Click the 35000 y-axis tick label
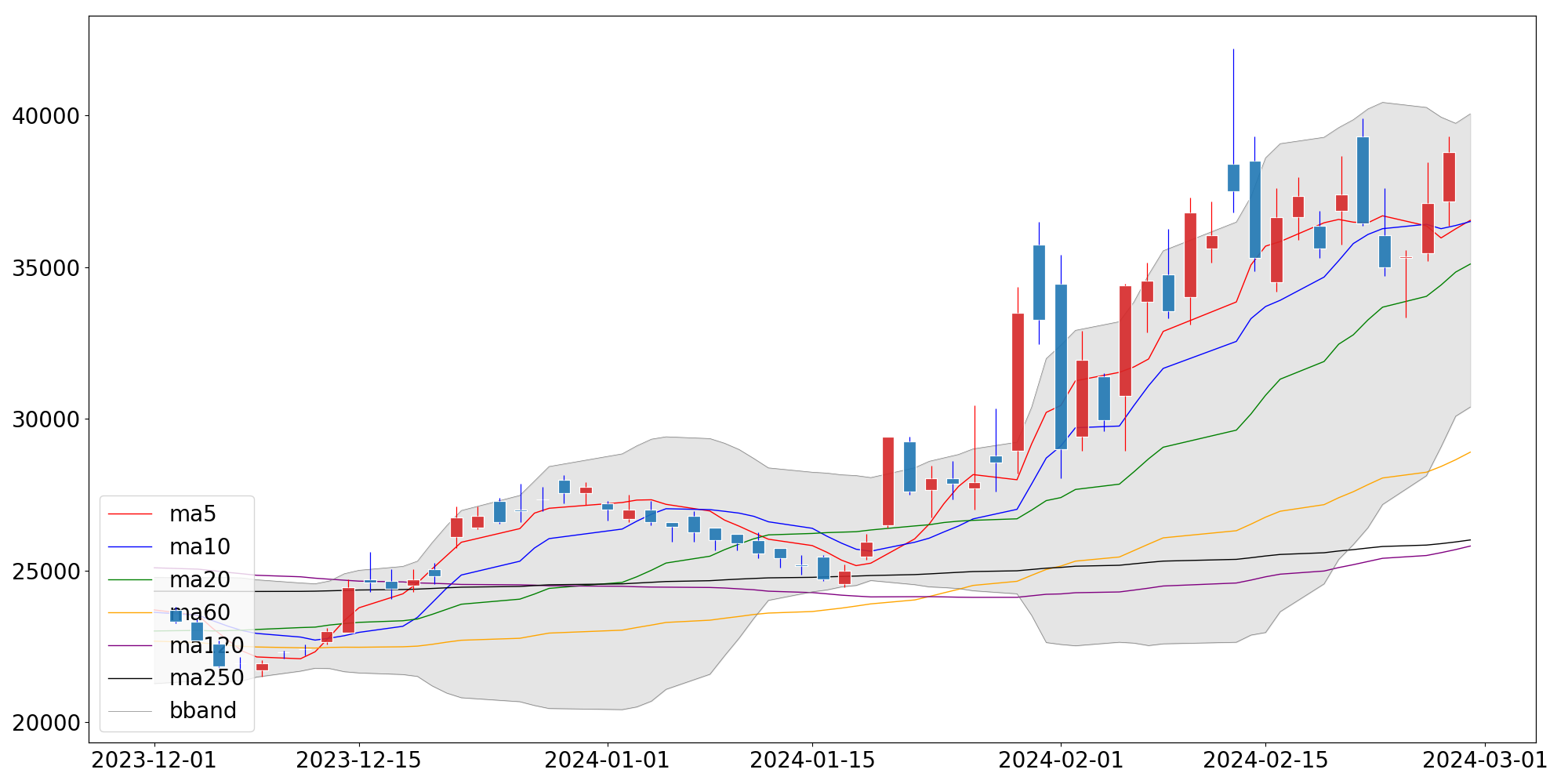 tap(46, 268)
